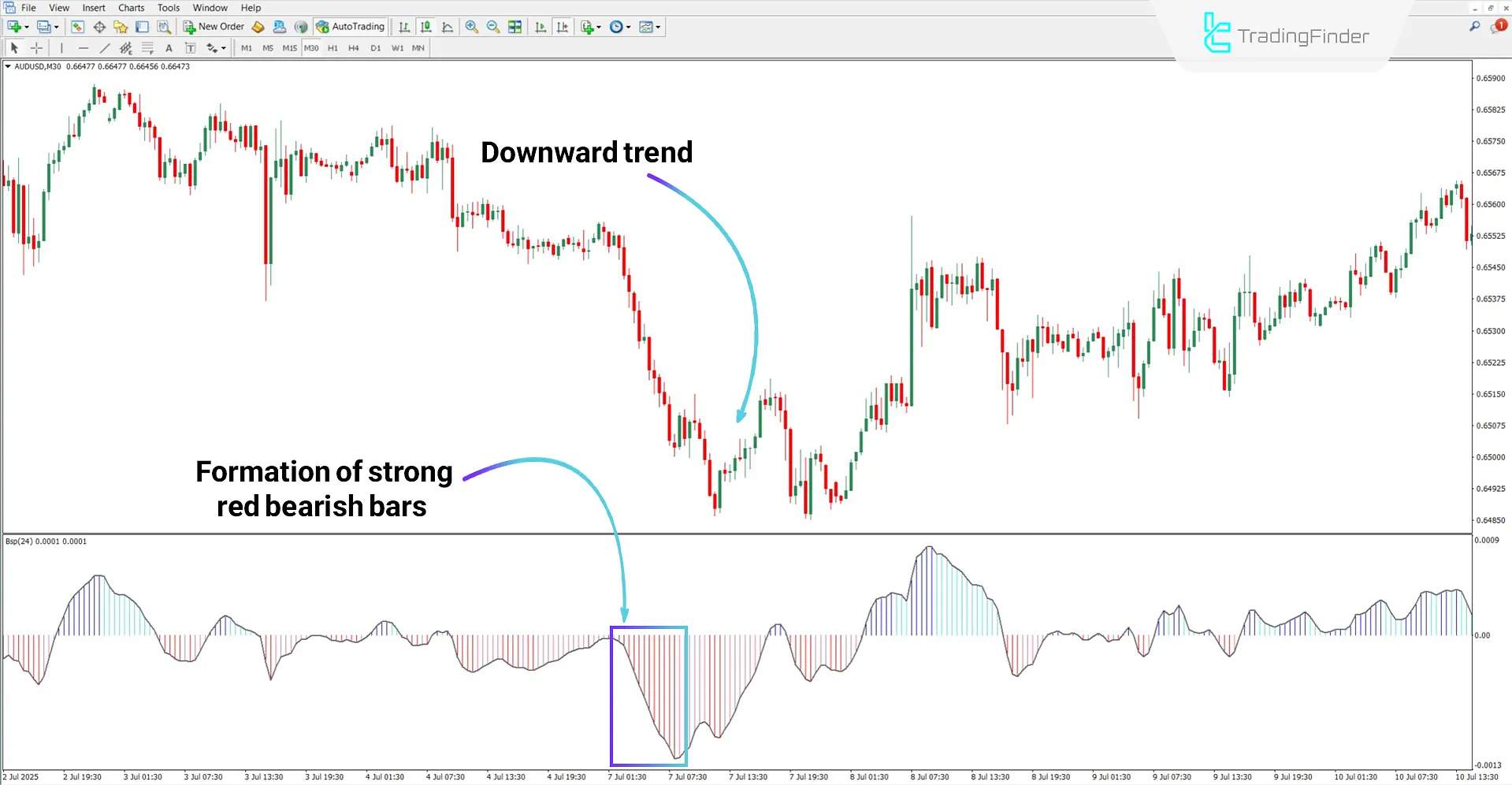Open the Fibonacci retracement tool
The width and height of the screenshot is (1512, 785).
coord(147,47)
